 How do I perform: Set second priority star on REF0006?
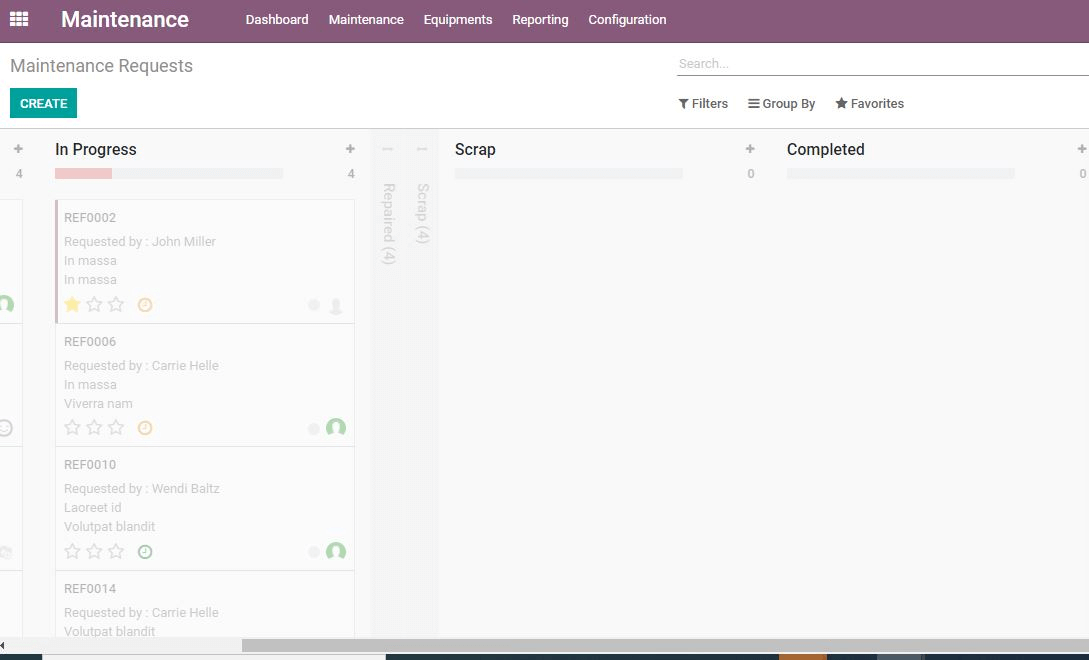(94, 427)
